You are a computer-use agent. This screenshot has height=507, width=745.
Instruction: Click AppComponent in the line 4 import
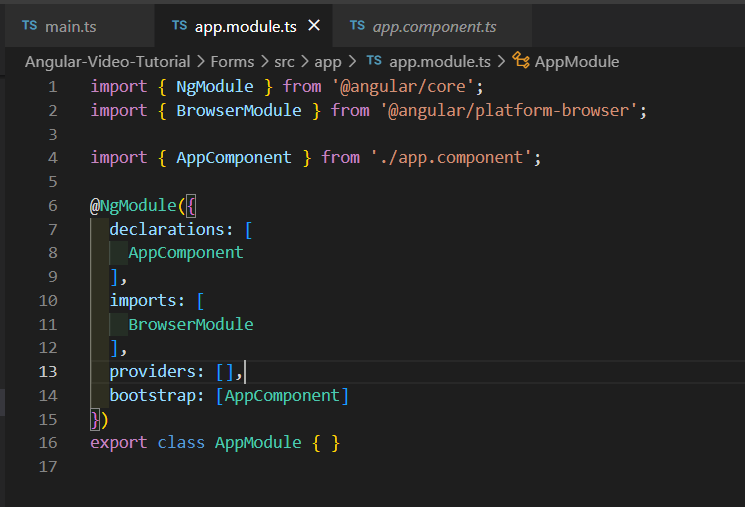[234, 158]
